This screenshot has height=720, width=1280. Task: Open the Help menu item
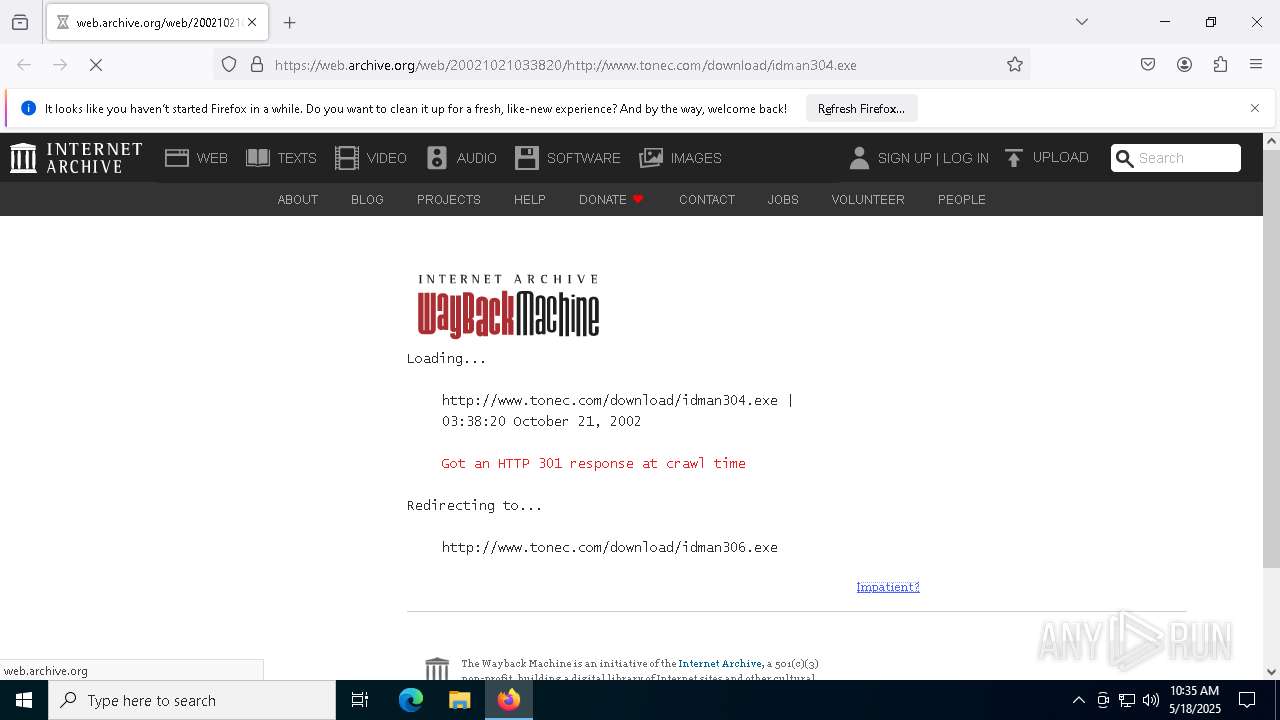coord(529,199)
